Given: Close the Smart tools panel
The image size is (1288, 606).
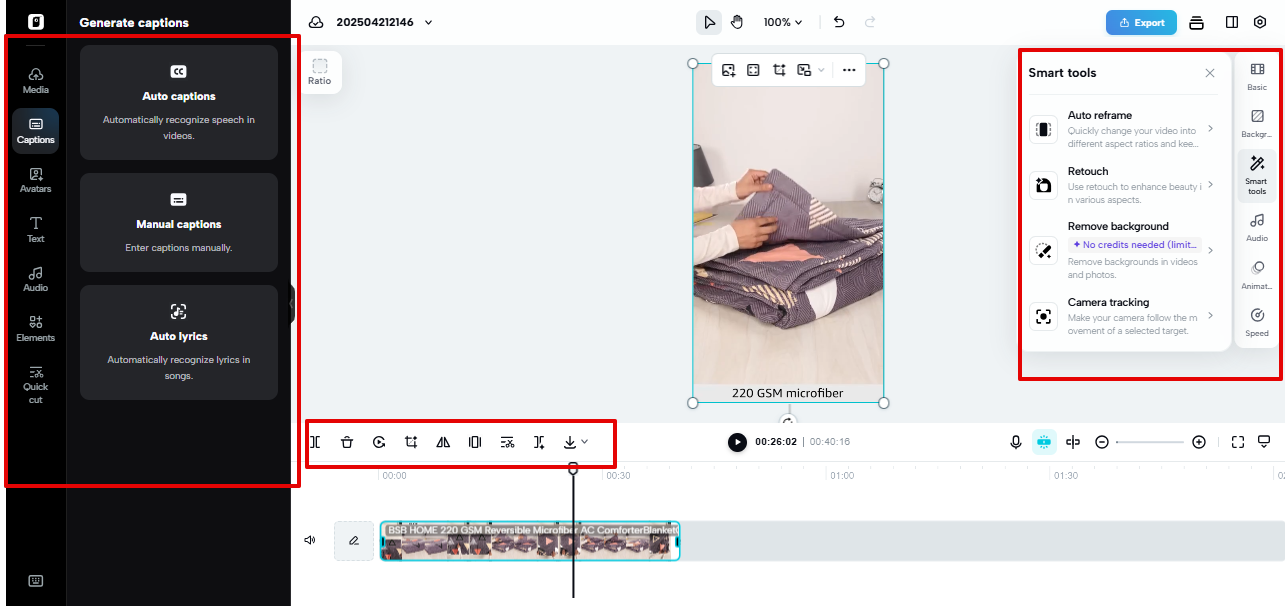Looking at the screenshot, I should (x=1210, y=73).
